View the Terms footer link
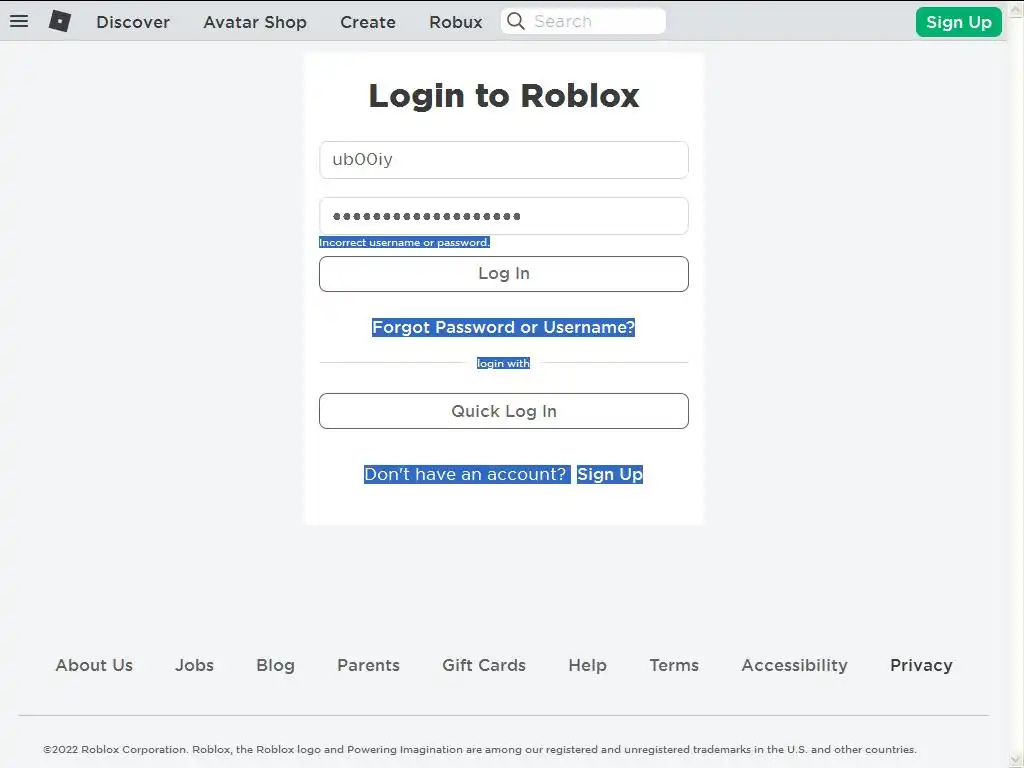 674,665
